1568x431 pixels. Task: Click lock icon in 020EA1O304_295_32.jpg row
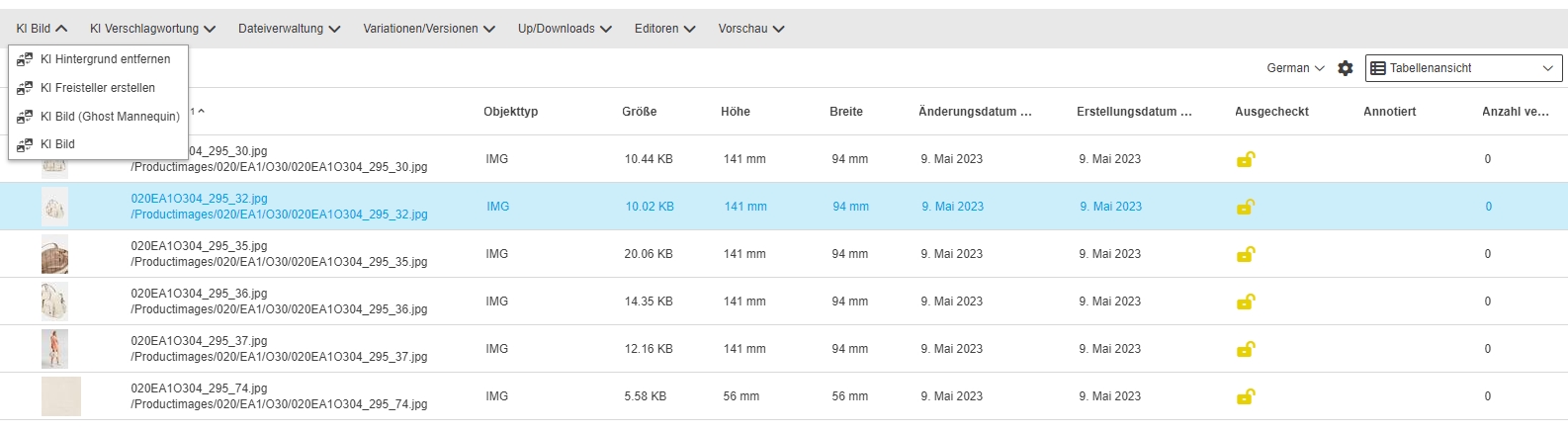[x=1246, y=207]
